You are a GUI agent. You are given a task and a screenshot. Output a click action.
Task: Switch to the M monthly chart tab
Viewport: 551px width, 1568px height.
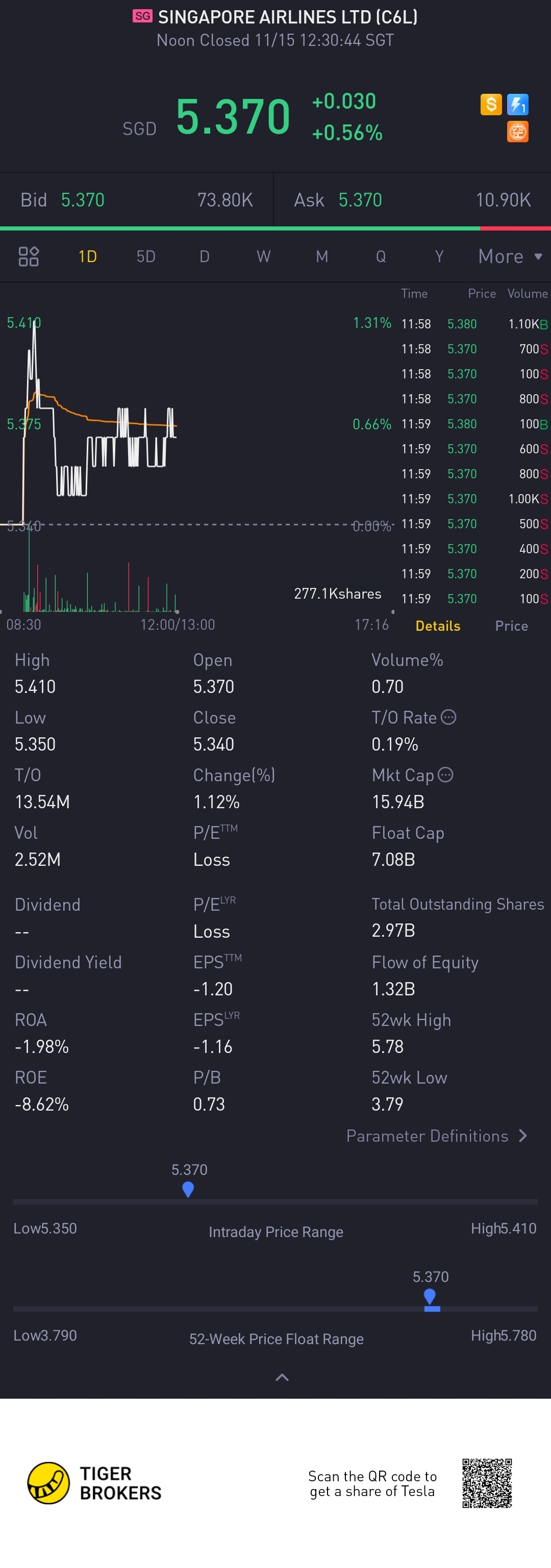[x=322, y=256]
